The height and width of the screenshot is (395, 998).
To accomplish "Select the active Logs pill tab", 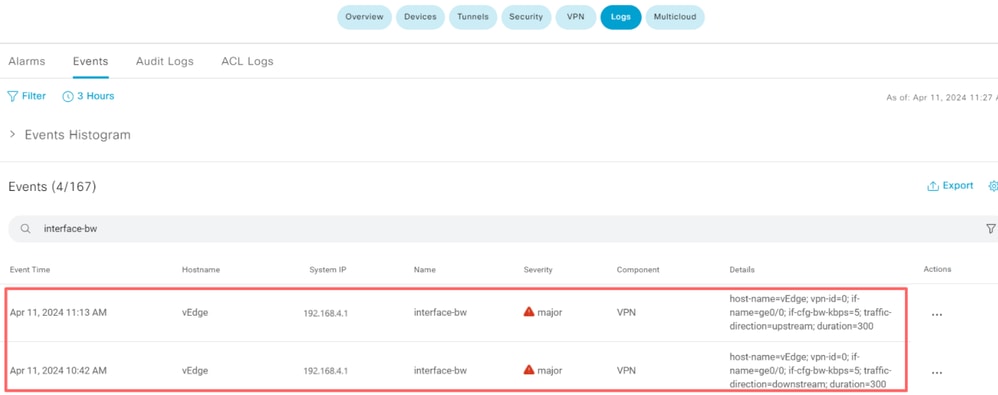I will pyautogui.click(x=621, y=17).
